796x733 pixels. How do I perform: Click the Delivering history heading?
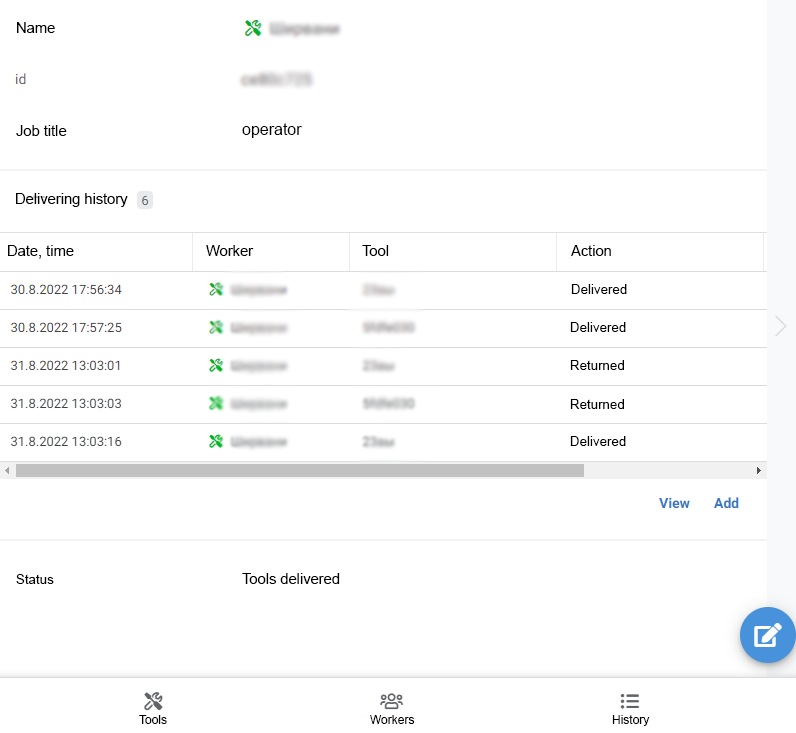(72, 199)
